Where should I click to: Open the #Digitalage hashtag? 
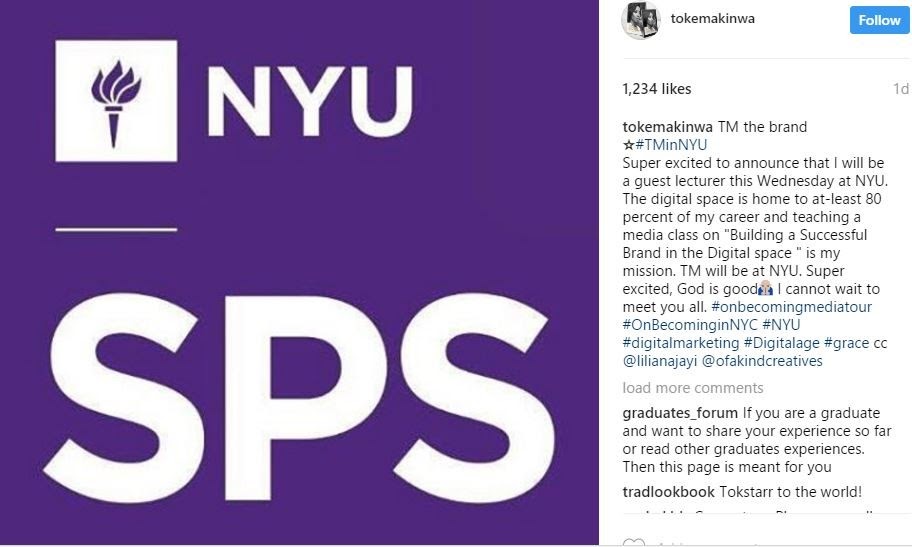point(781,343)
